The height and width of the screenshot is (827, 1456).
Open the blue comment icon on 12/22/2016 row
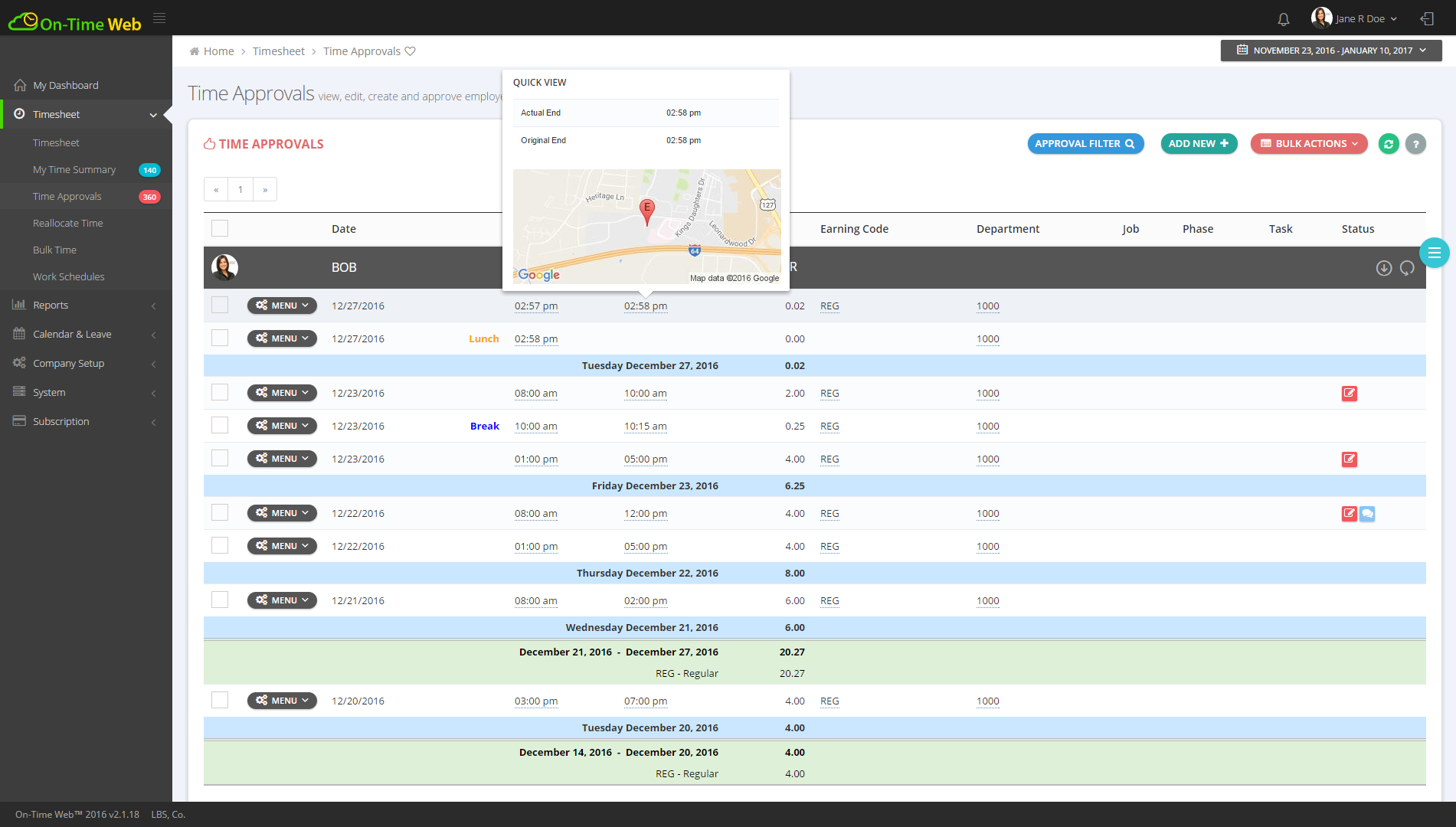1367,514
